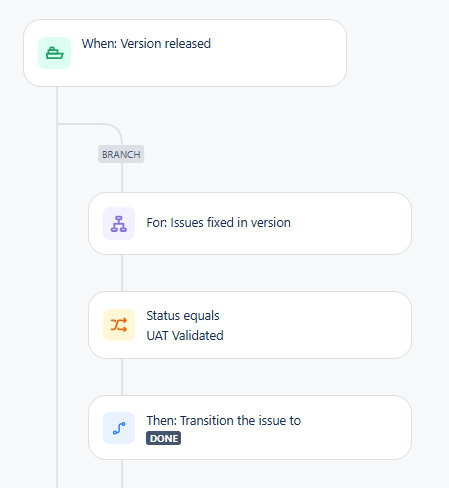Click the DONE status lozenge
The image size is (449, 488).
pos(163,438)
